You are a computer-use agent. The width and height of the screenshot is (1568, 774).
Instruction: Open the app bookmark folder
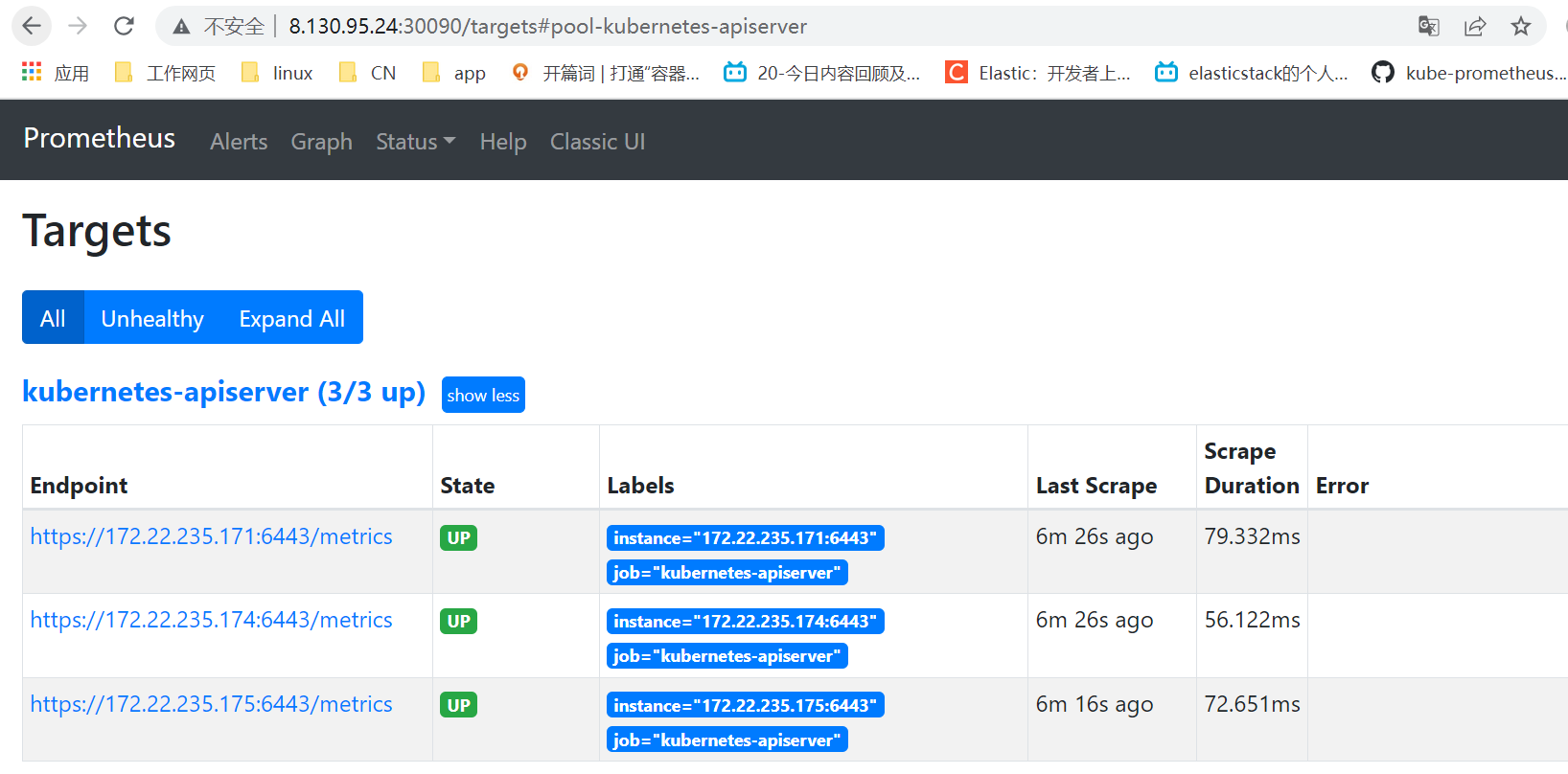453,73
